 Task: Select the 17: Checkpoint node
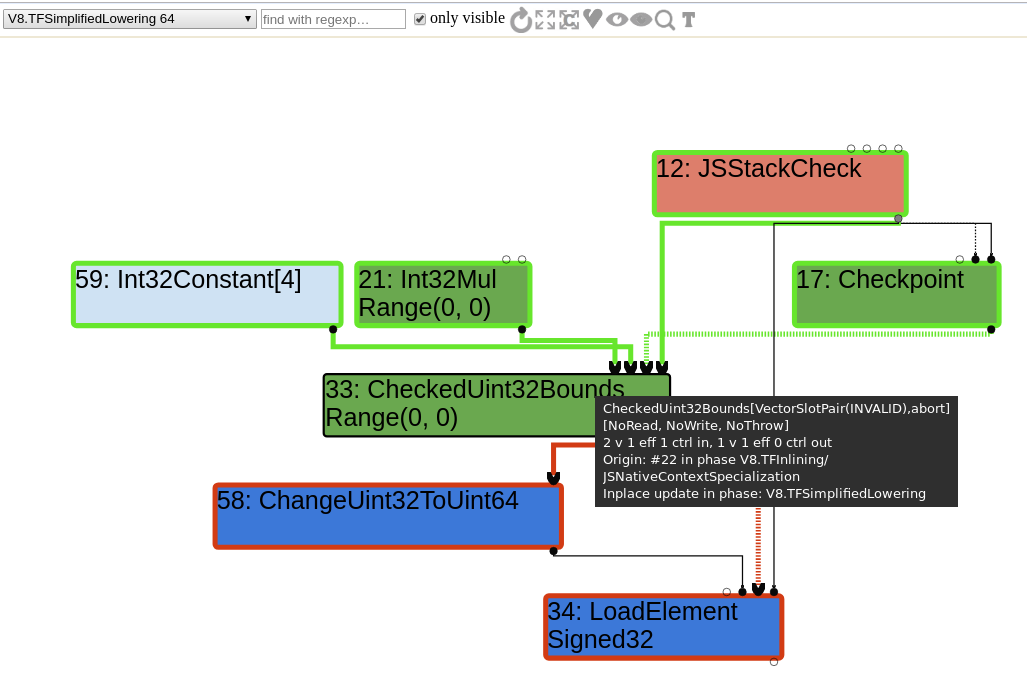(896, 295)
